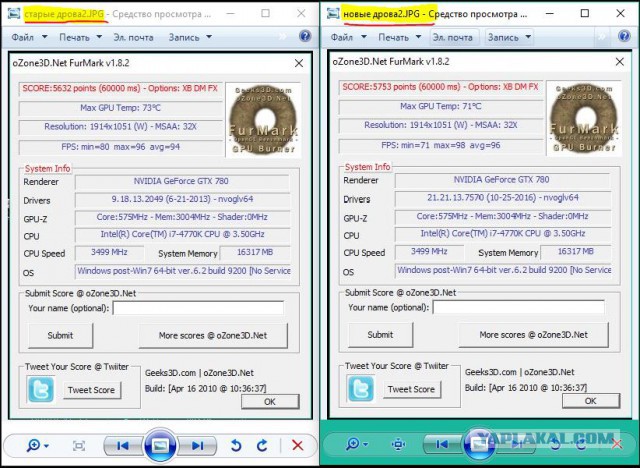Open the Печать menu in новые дрова2 window
Viewport: 640px width, 468px height.
point(400,37)
